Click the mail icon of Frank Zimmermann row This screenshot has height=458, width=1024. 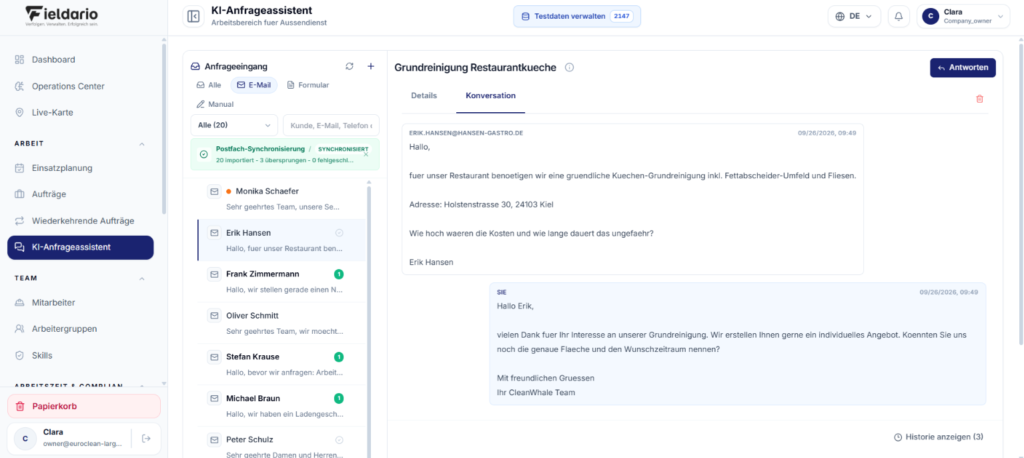214,274
